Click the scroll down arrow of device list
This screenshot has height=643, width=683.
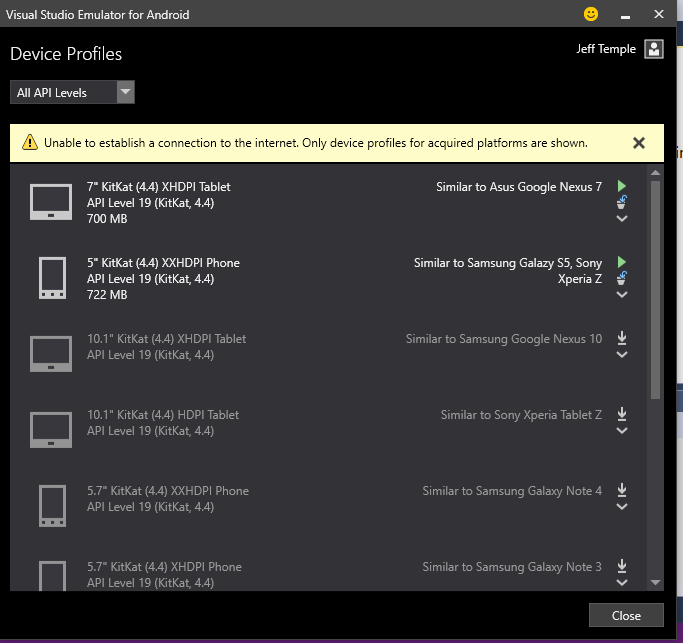(x=656, y=582)
